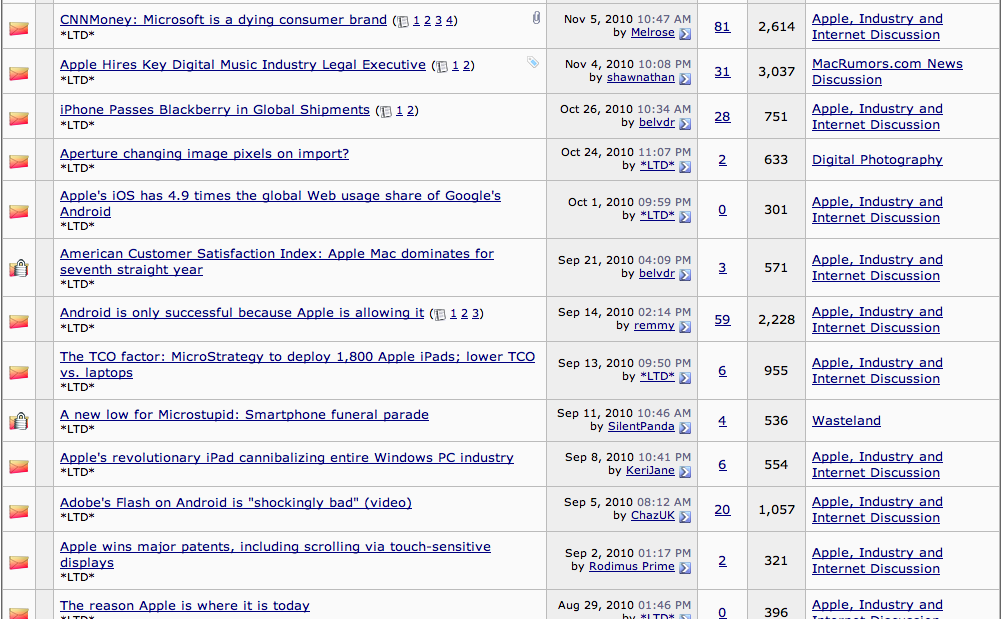Click 31 replies count link
This screenshot has height=619, width=1001.
coord(722,71)
